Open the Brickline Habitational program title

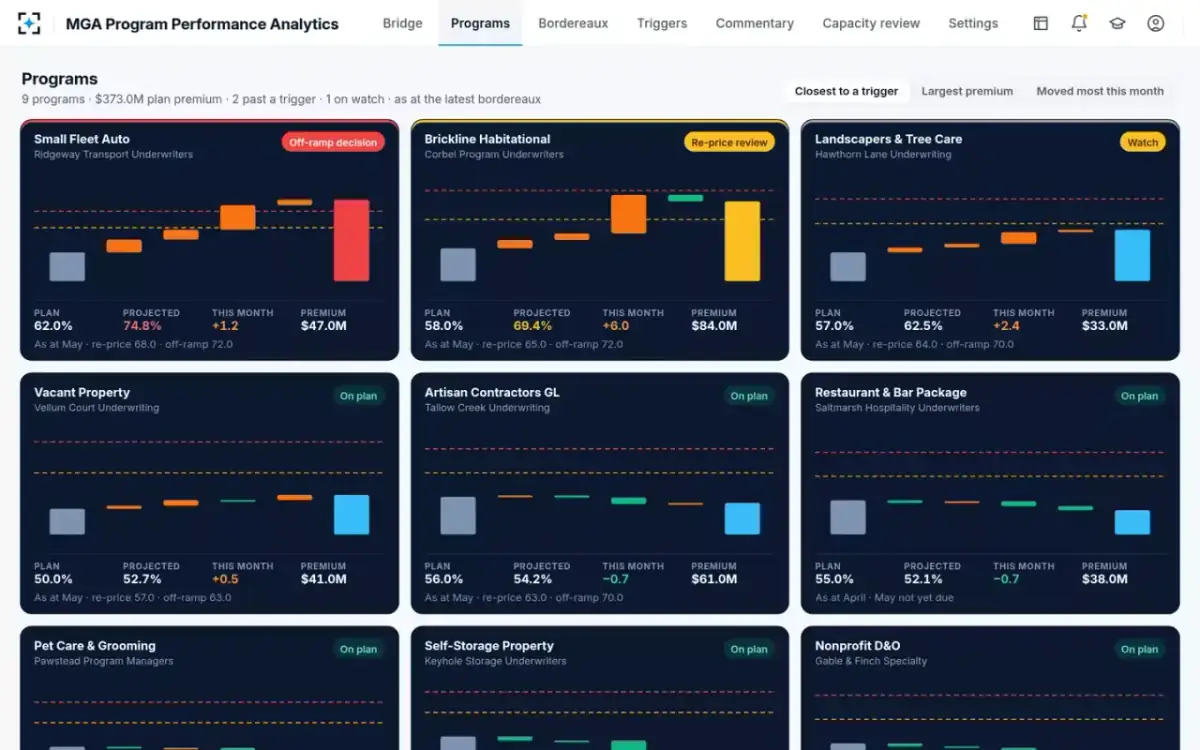487,139
